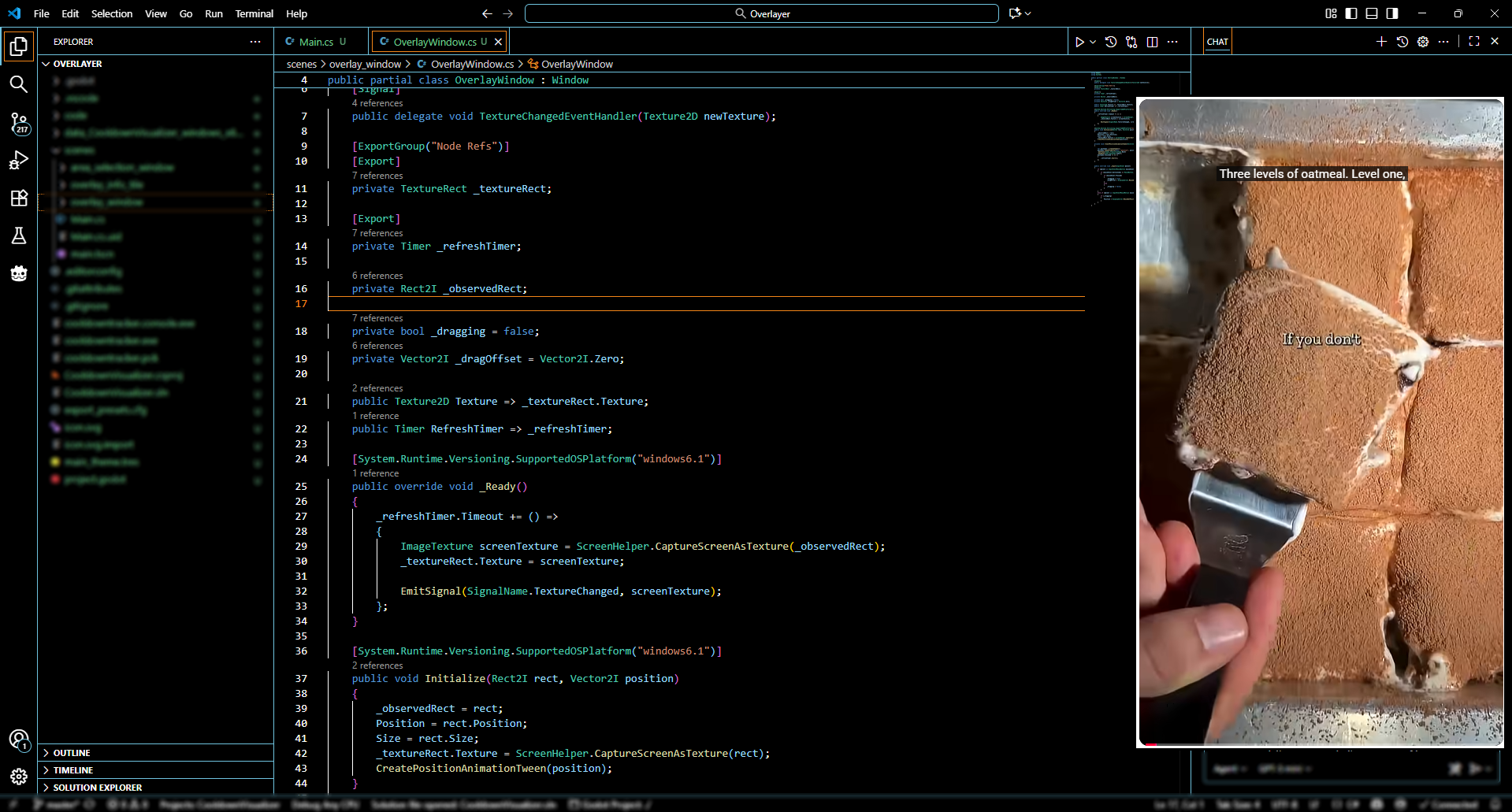Start a new chat with plus icon
The width and height of the screenshot is (1512, 812).
click(x=1381, y=42)
